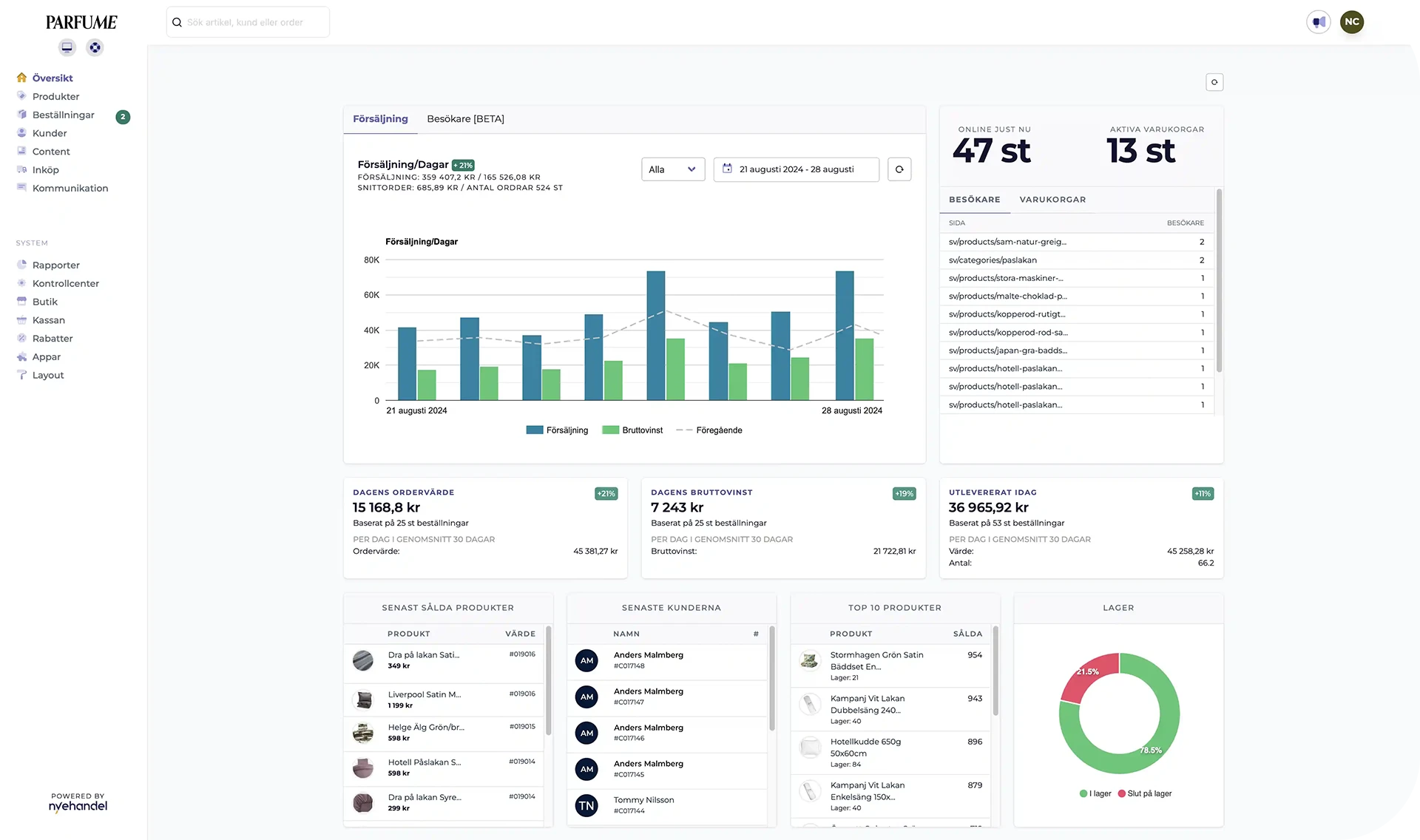1420x840 pixels.
Task: Click the Slut på lager segment of the donut chart
Action: (1090, 675)
